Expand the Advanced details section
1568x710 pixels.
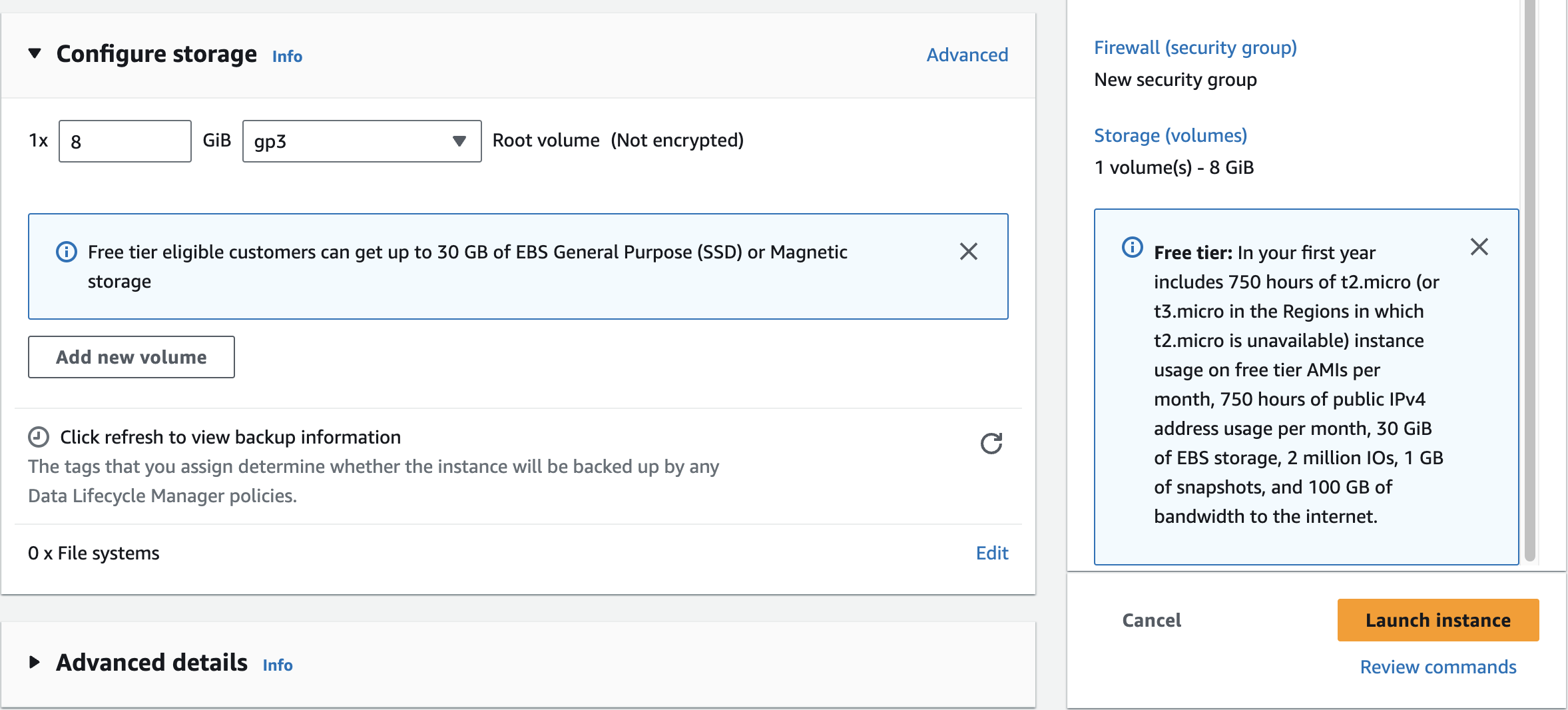click(35, 663)
